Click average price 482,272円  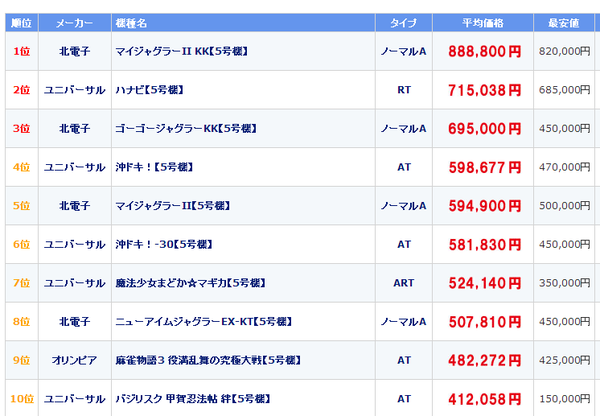pos(484,361)
